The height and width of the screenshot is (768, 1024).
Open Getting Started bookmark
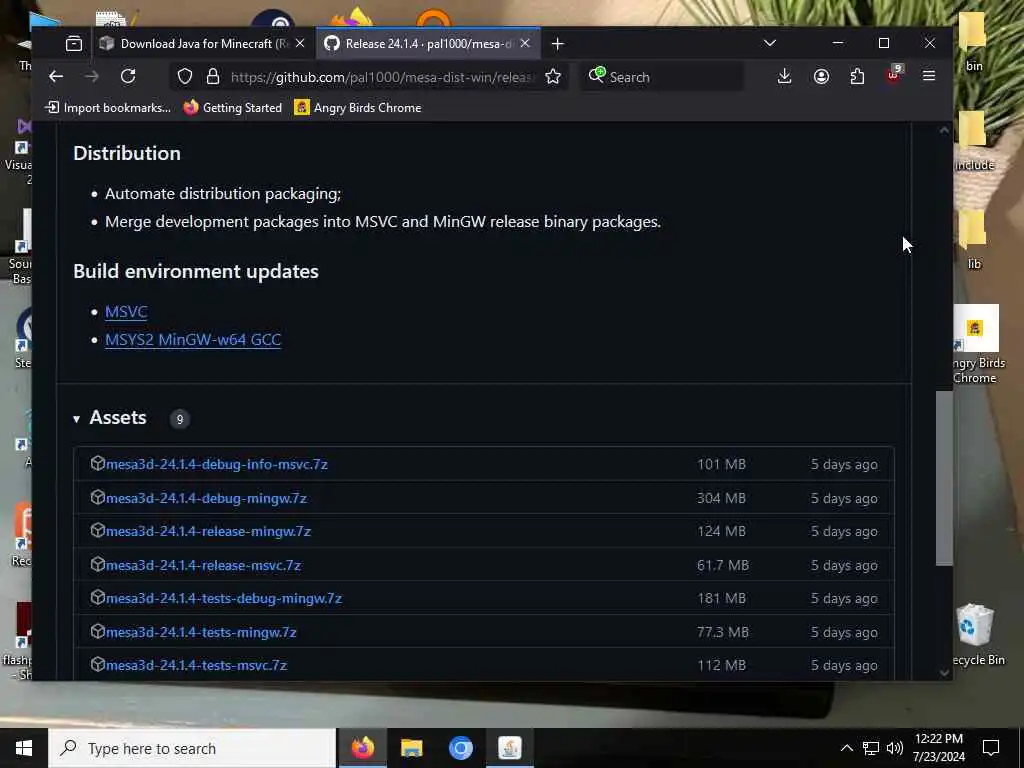click(232, 108)
